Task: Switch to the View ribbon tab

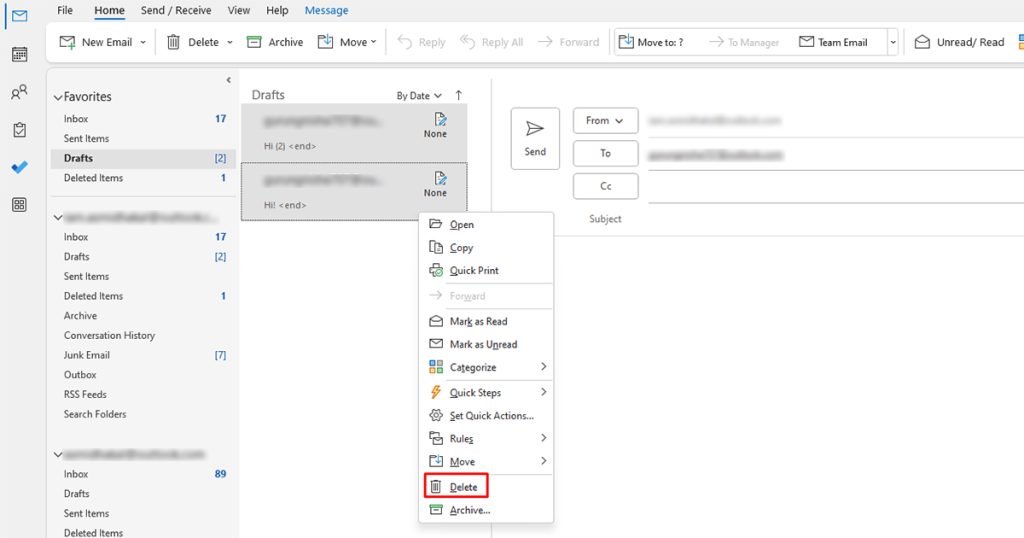Action: click(238, 10)
